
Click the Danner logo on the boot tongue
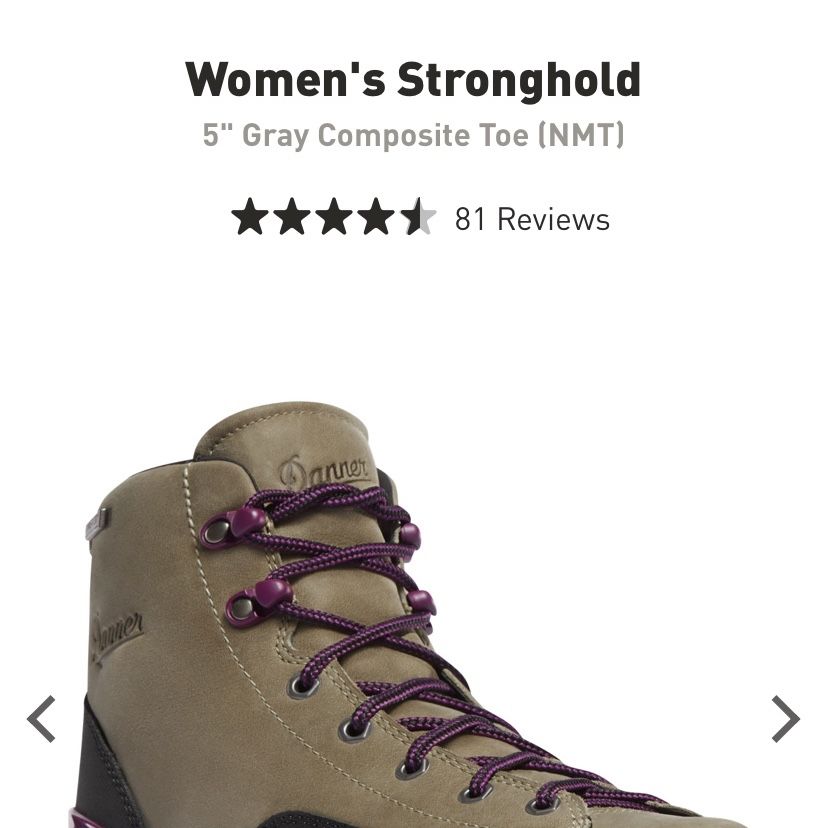324,472
